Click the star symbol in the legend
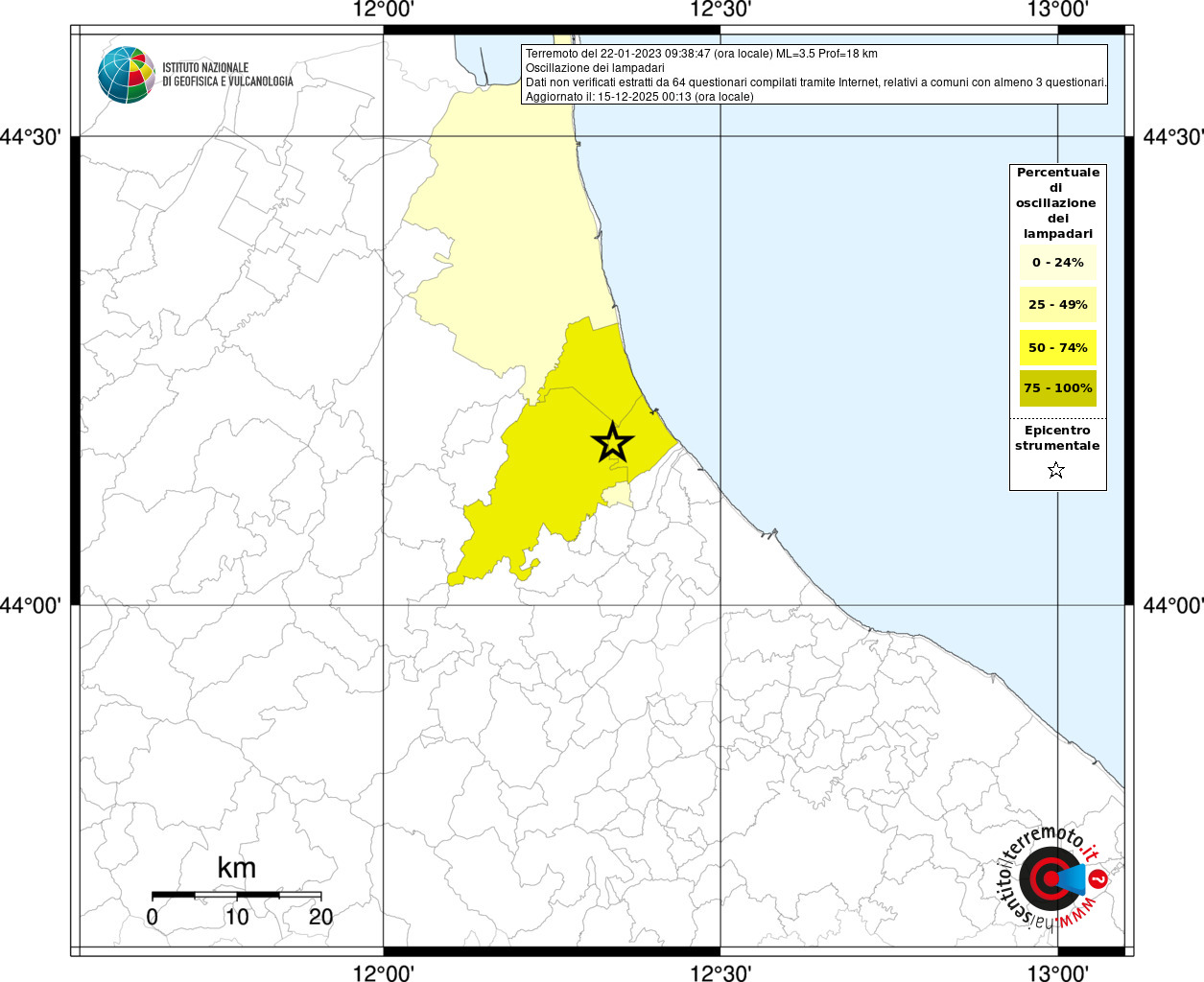The width and height of the screenshot is (1204, 982). pyautogui.click(x=1056, y=470)
